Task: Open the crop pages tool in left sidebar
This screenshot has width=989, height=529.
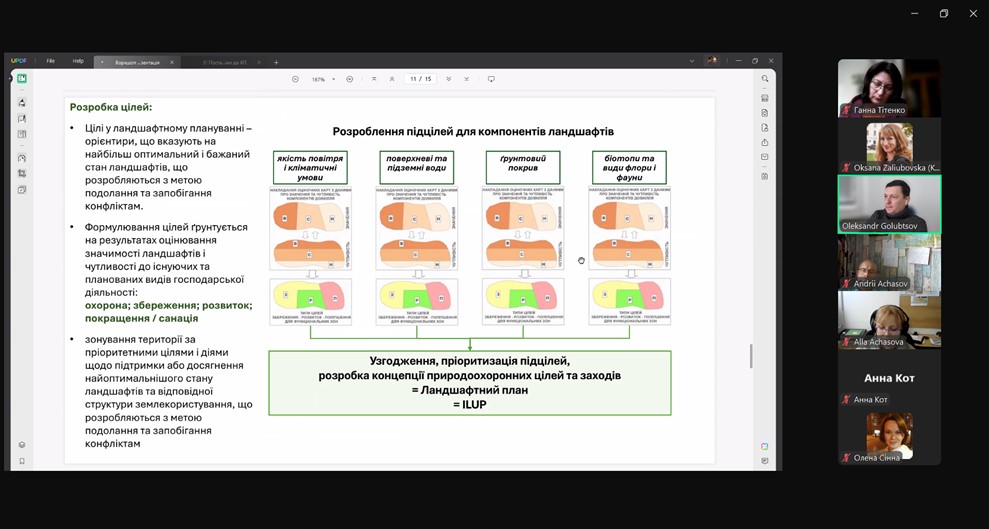Action: (21, 173)
